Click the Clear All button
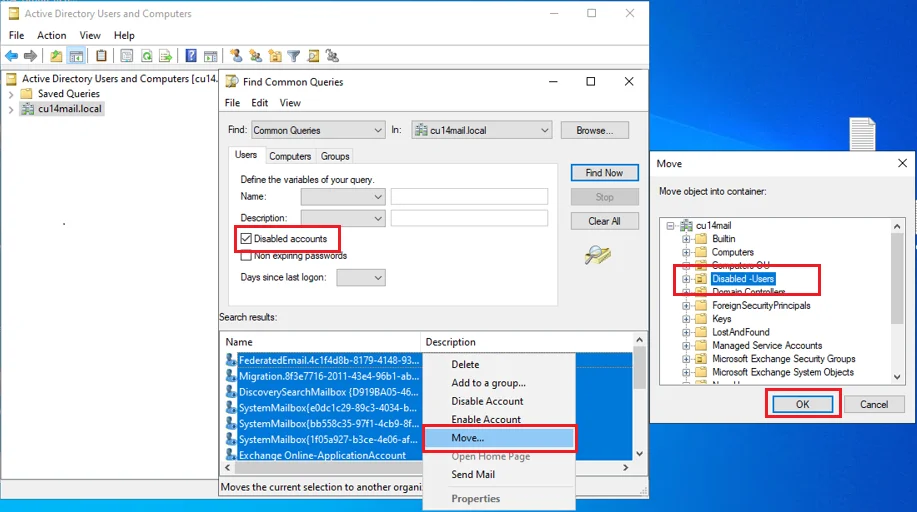 coord(604,221)
